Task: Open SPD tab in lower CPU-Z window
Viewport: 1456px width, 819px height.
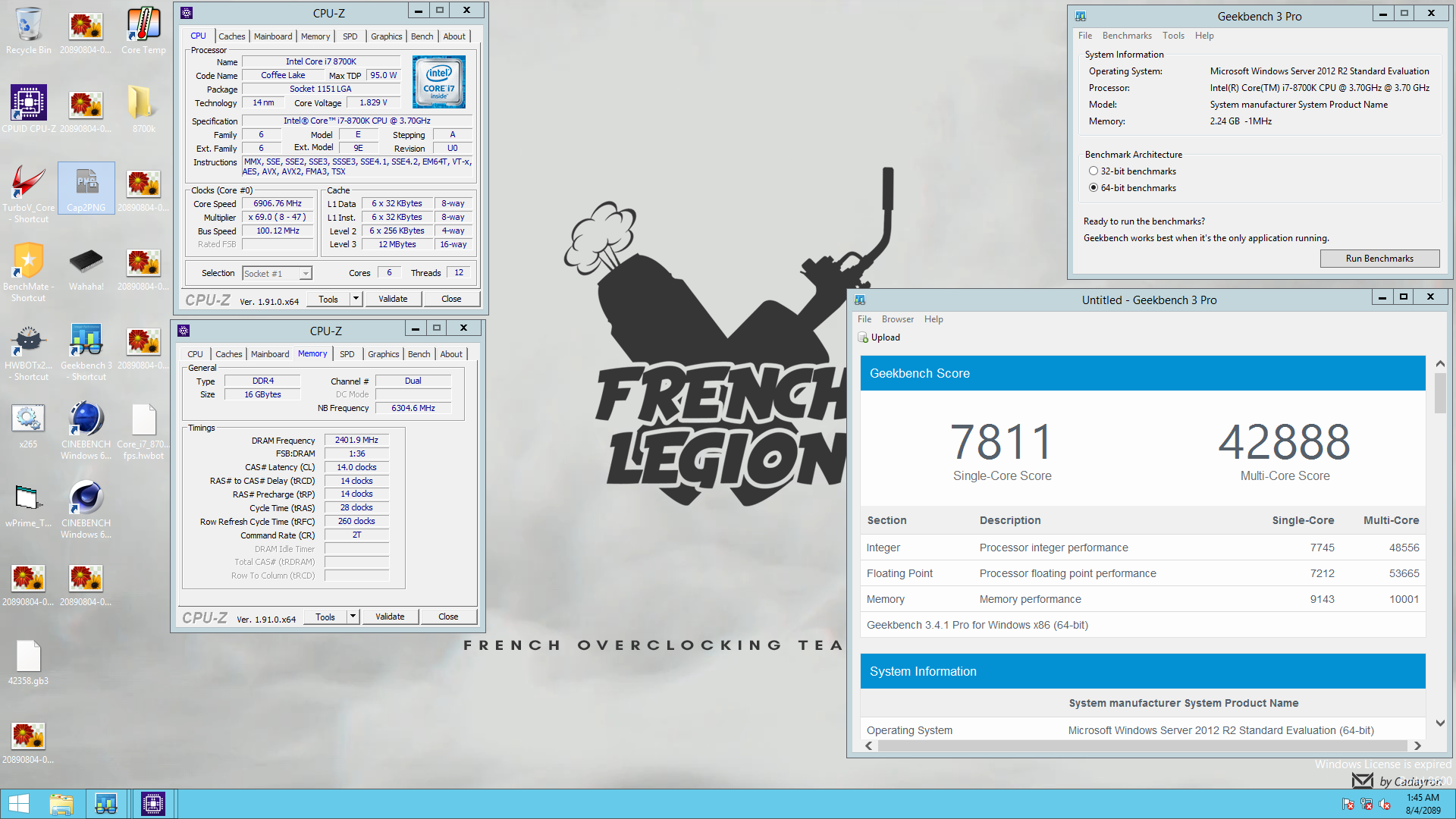Action: 347,354
